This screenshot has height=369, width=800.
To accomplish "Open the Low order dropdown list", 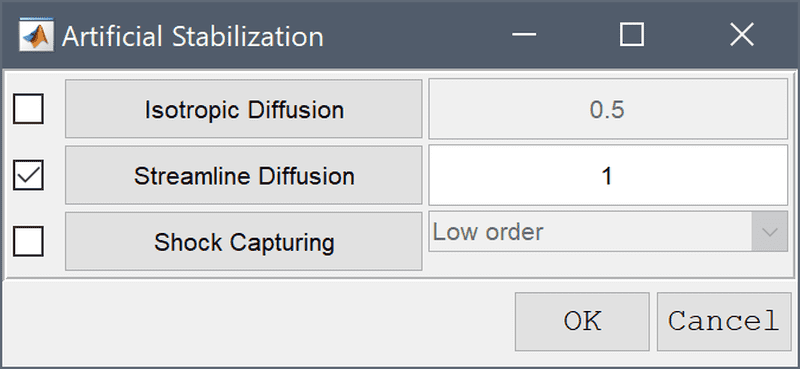I will (608, 232).
